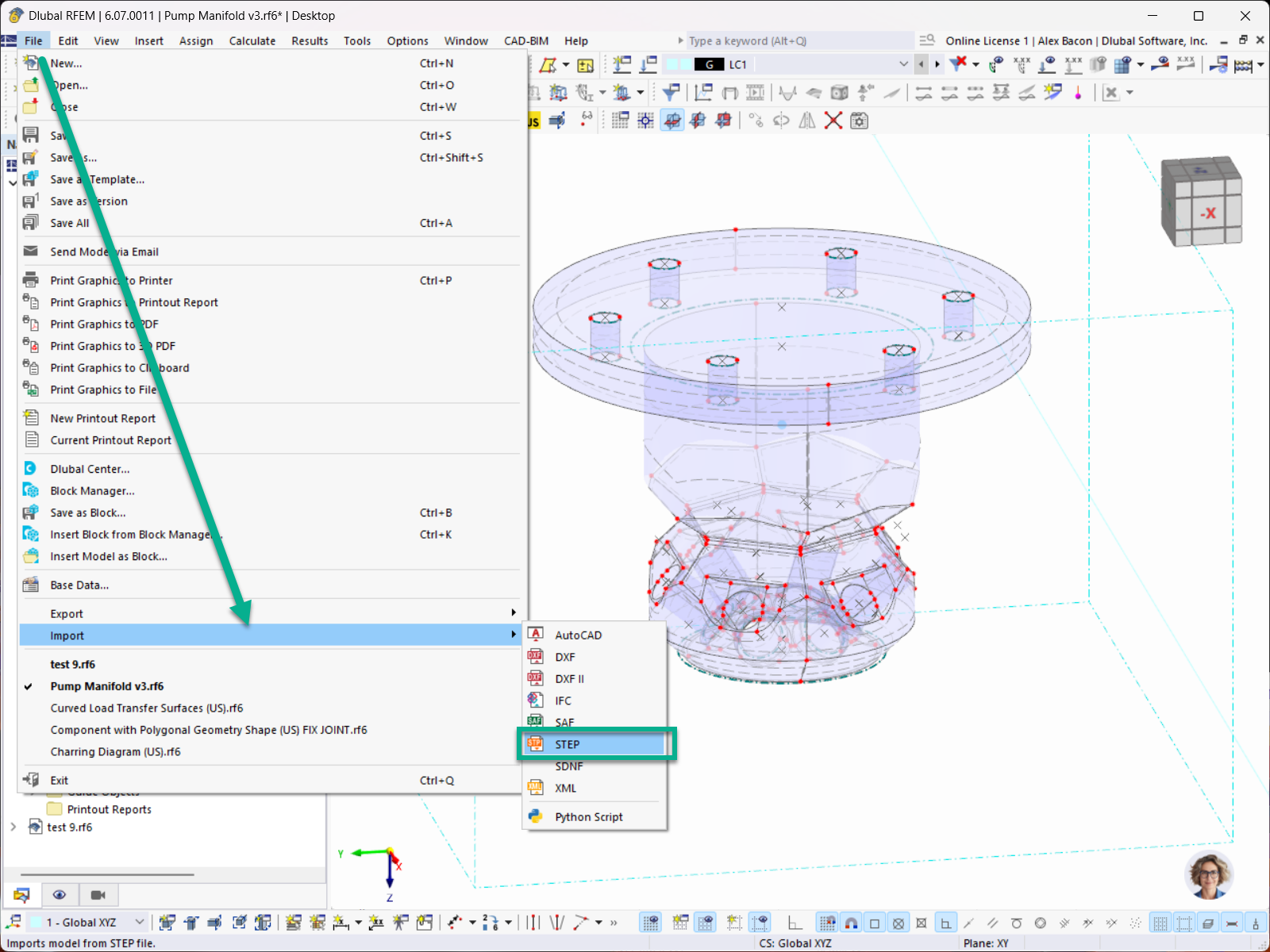The image size is (1270, 952).
Task: Click the grid display toolbar icon
Action: pos(620,121)
